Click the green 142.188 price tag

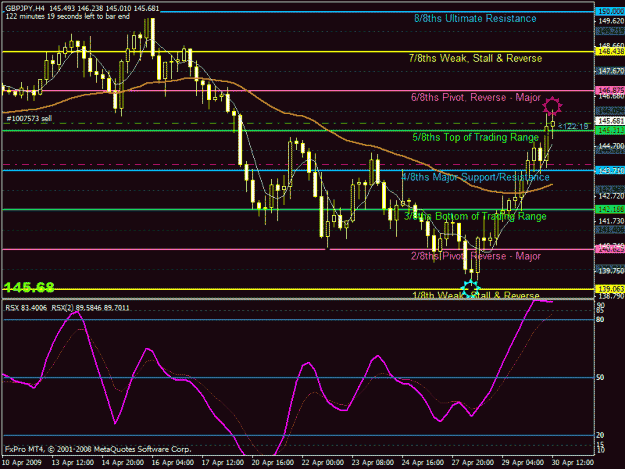610,209
